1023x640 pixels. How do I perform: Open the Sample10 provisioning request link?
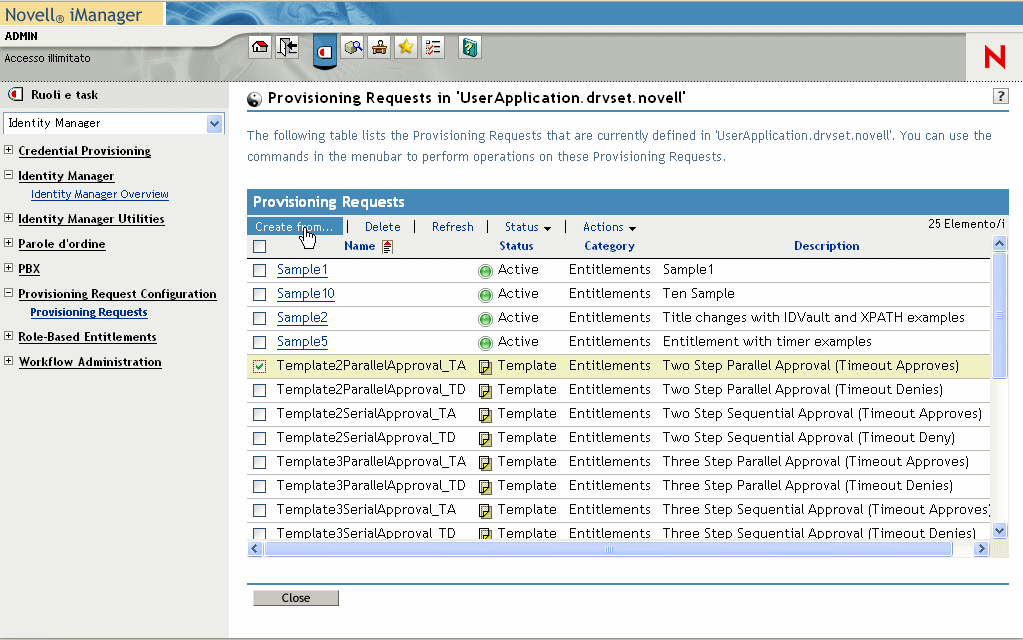[x=306, y=294]
